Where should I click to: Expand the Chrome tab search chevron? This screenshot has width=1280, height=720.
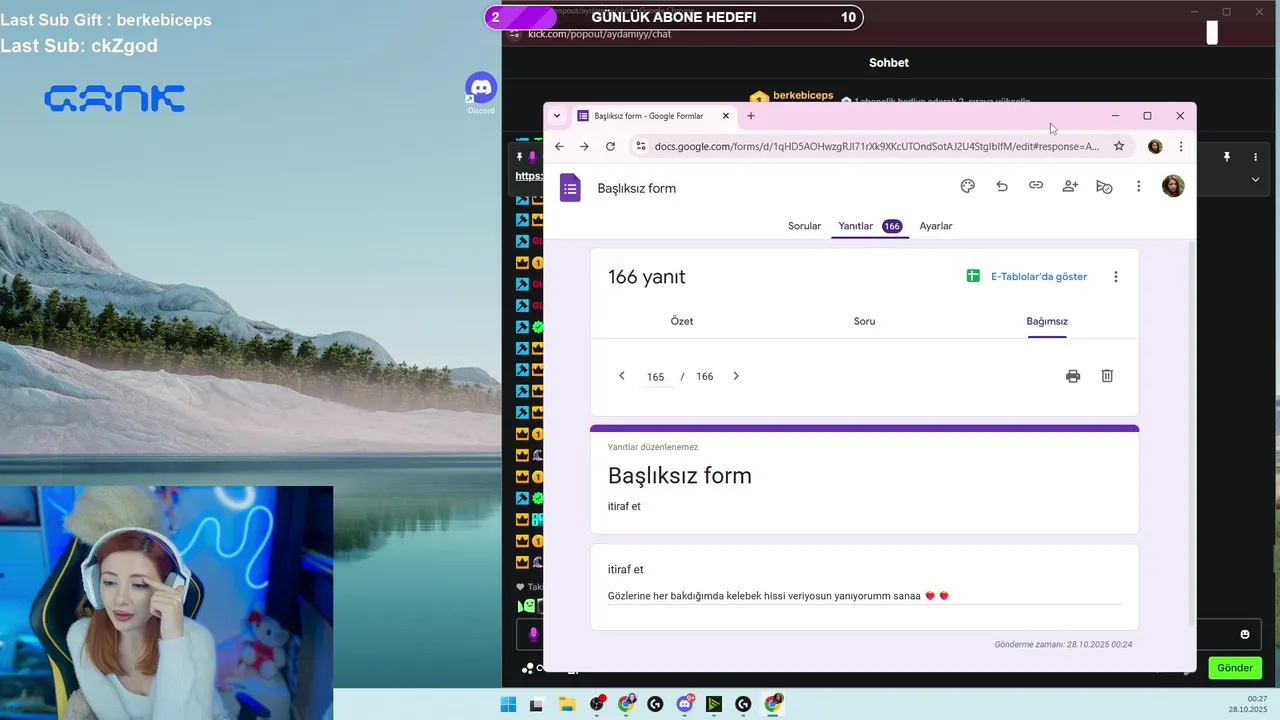tap(557, 116)
